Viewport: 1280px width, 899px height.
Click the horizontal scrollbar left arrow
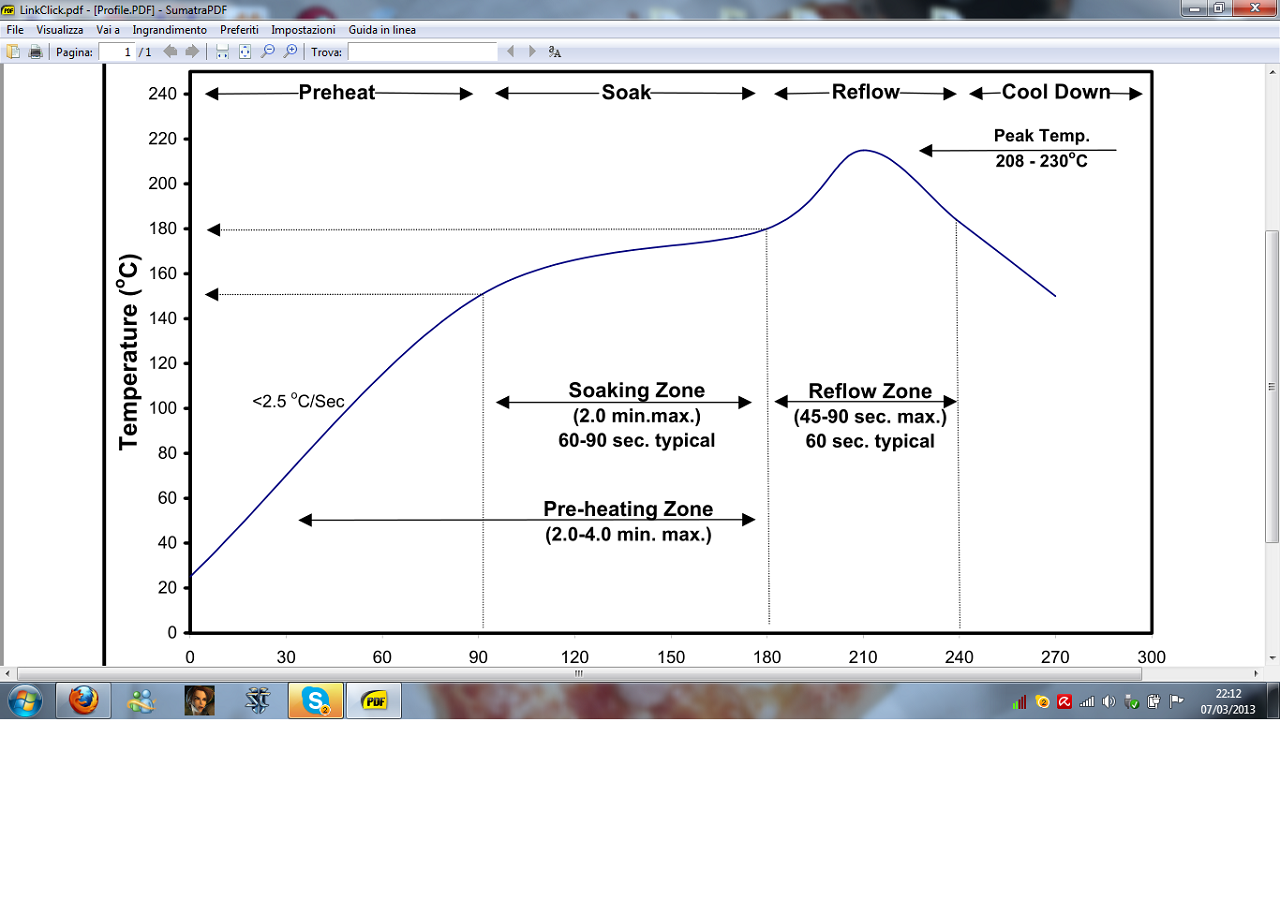click(8, 674)
